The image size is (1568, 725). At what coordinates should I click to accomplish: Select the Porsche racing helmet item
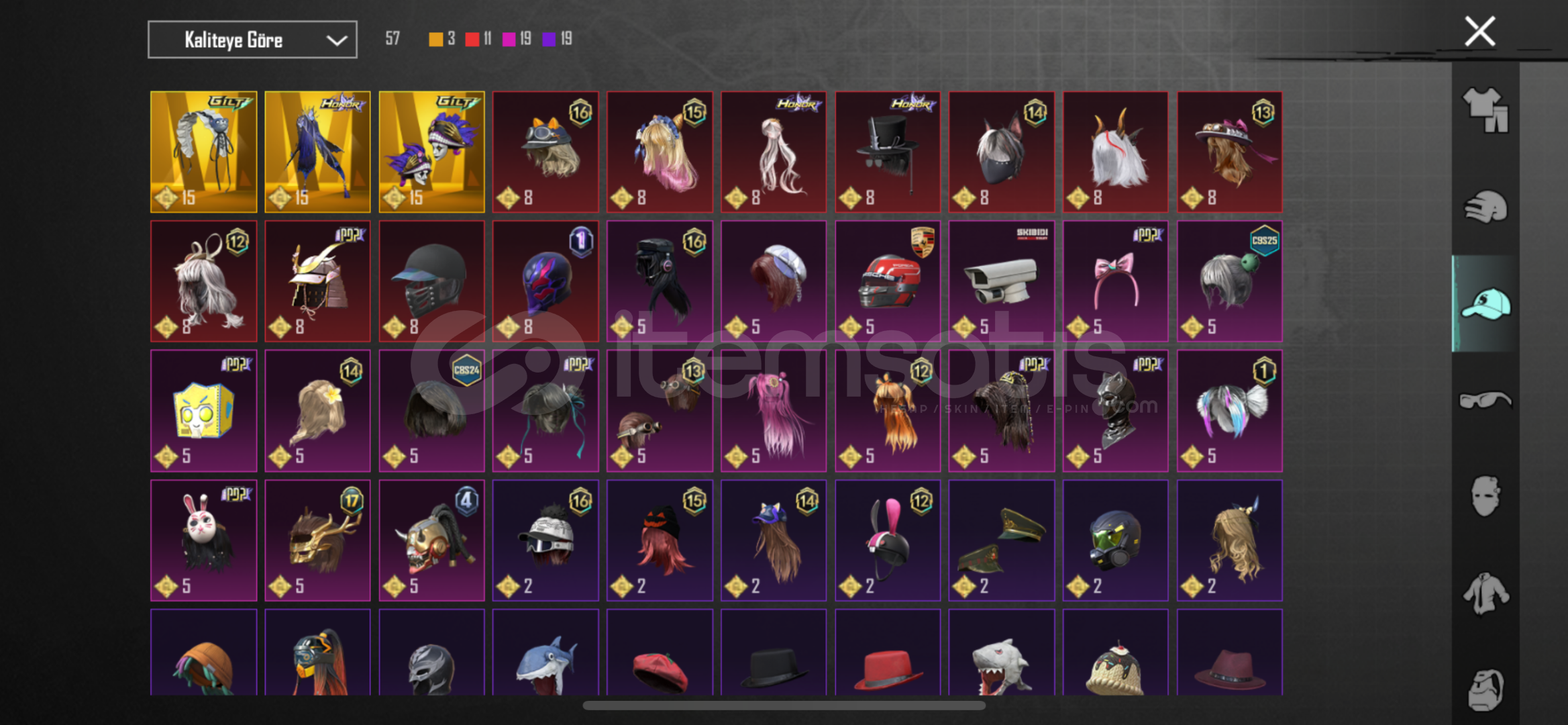(888, 281)
